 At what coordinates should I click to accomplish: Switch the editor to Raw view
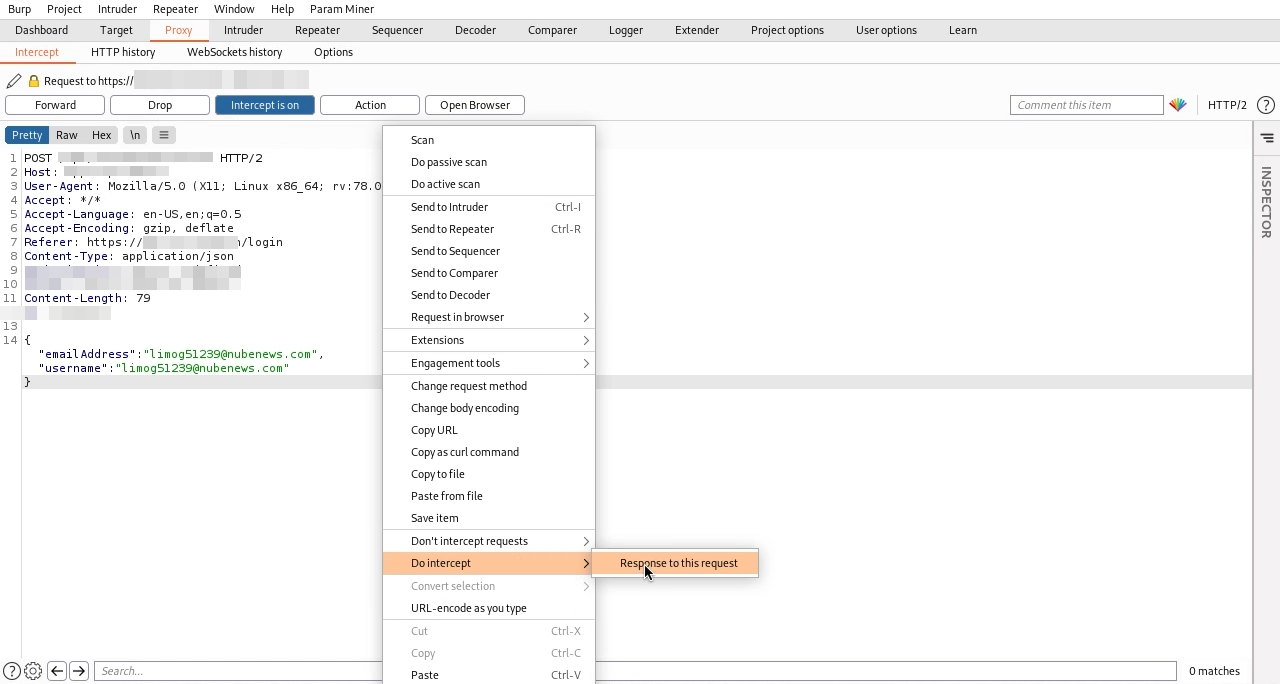pyautogui.click(x=67, y=135)
